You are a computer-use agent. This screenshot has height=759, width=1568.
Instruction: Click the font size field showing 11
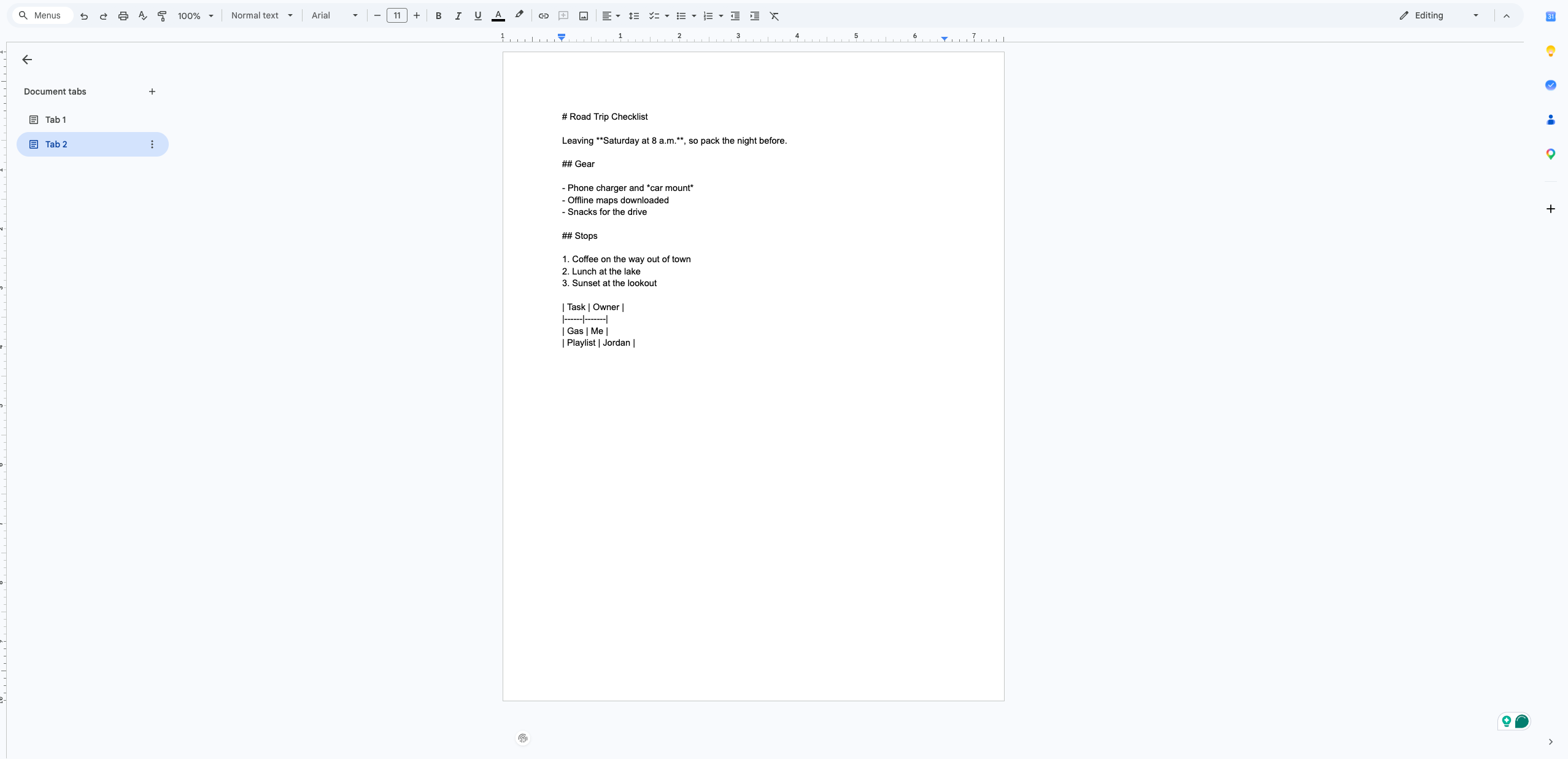(x=397, y=16)
